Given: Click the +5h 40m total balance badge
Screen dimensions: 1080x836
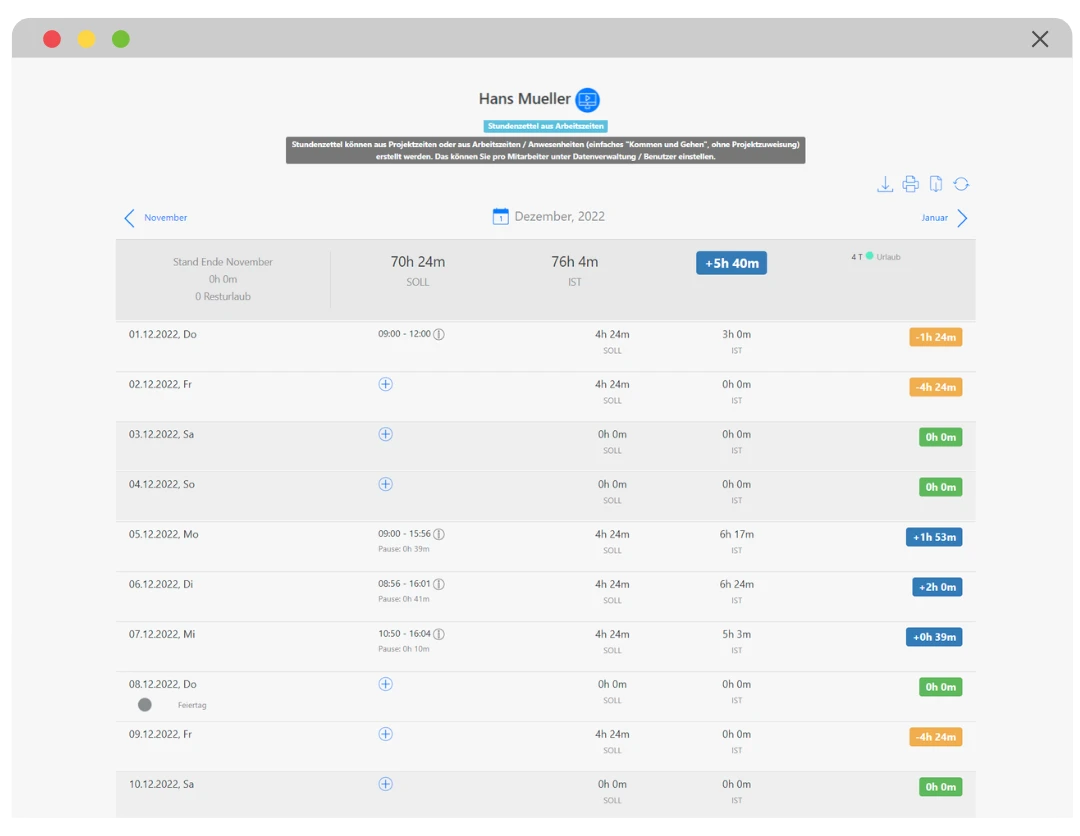Looking at the screenshot, I should tap(731, 263).
